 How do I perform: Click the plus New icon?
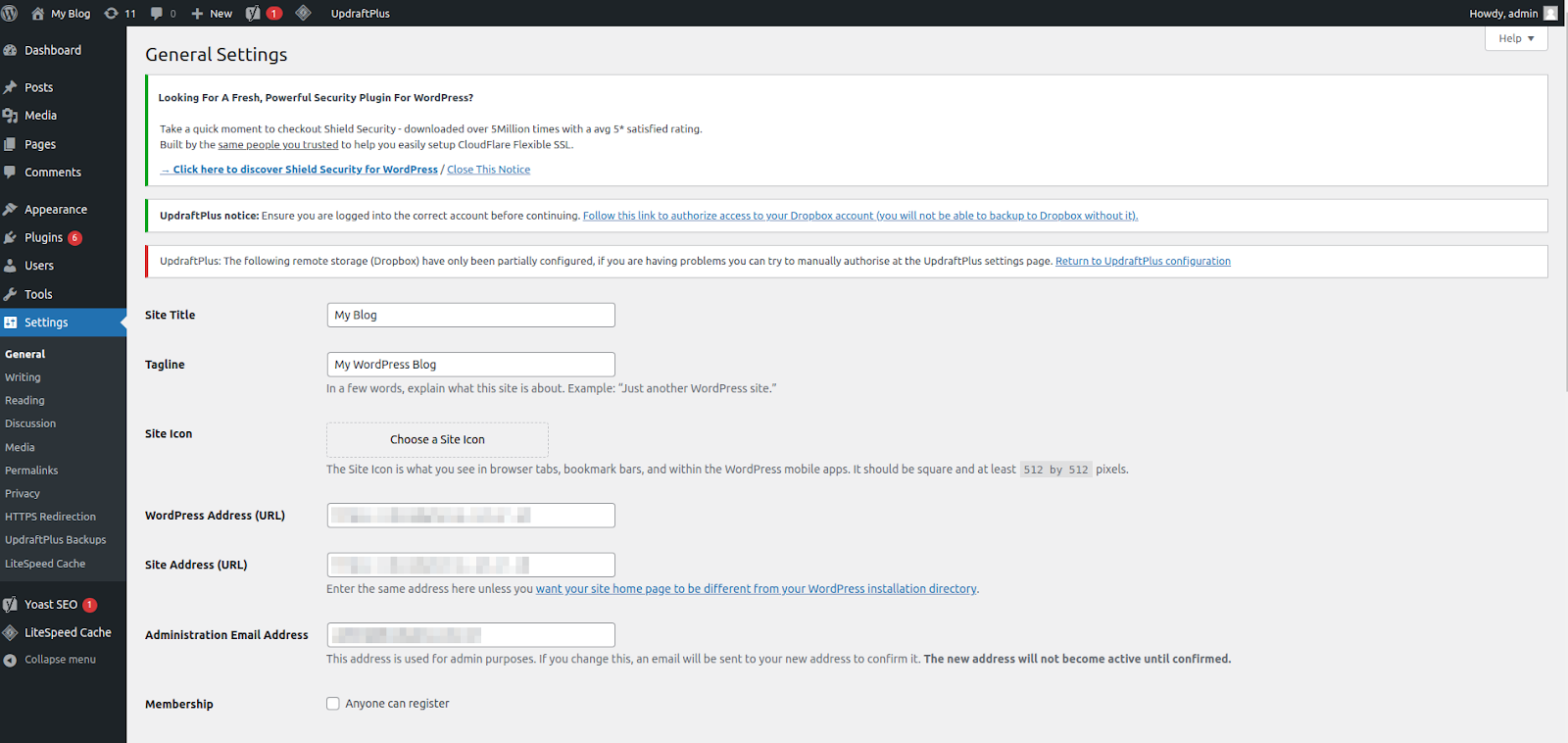(x=197, y=14)
